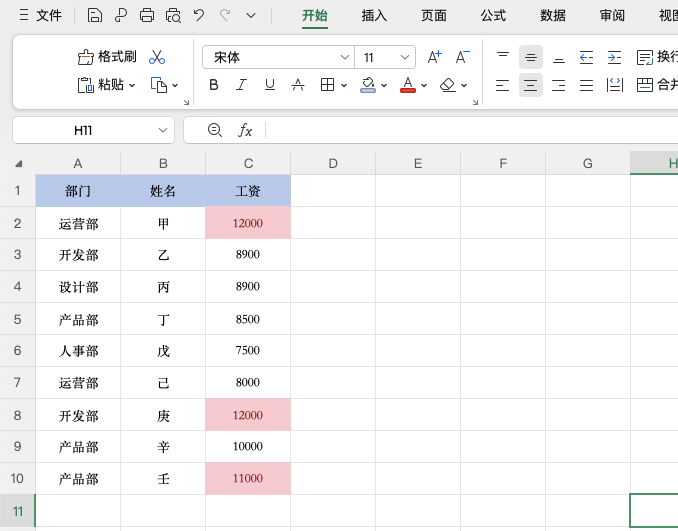Click the formula bar input area
Viewport: 678px width, 531px height.
click(x=471, y=130)
